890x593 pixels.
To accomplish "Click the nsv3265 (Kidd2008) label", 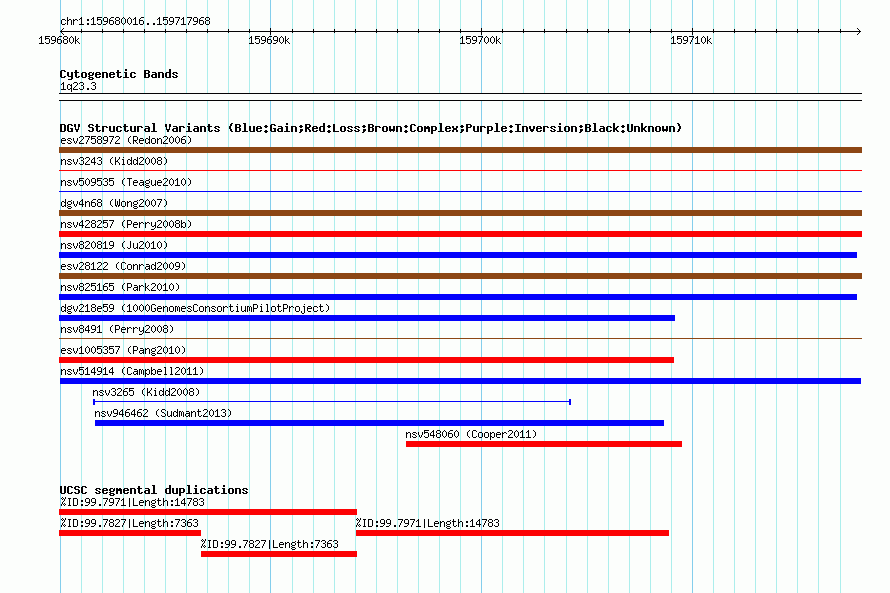I will click(146, 392).
